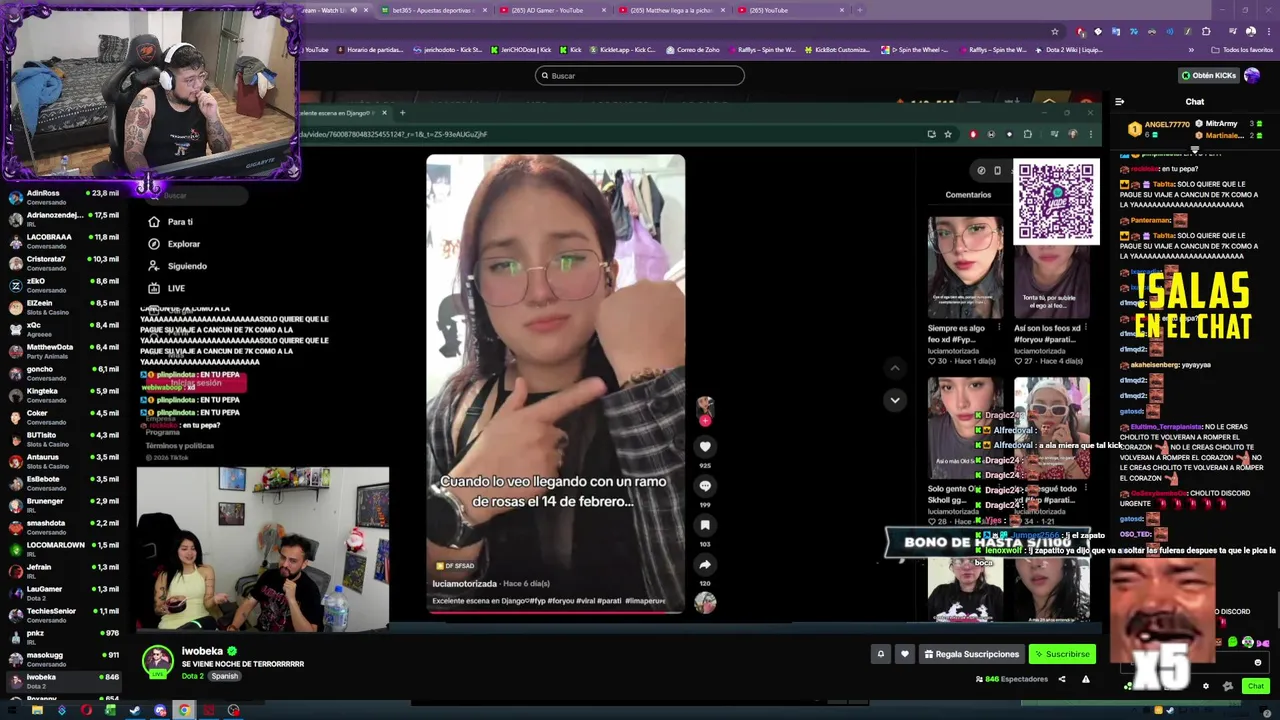Share the TikTok video with arrow icon
The height and width of the screenshot is (720, 1280).
(705, 564)
